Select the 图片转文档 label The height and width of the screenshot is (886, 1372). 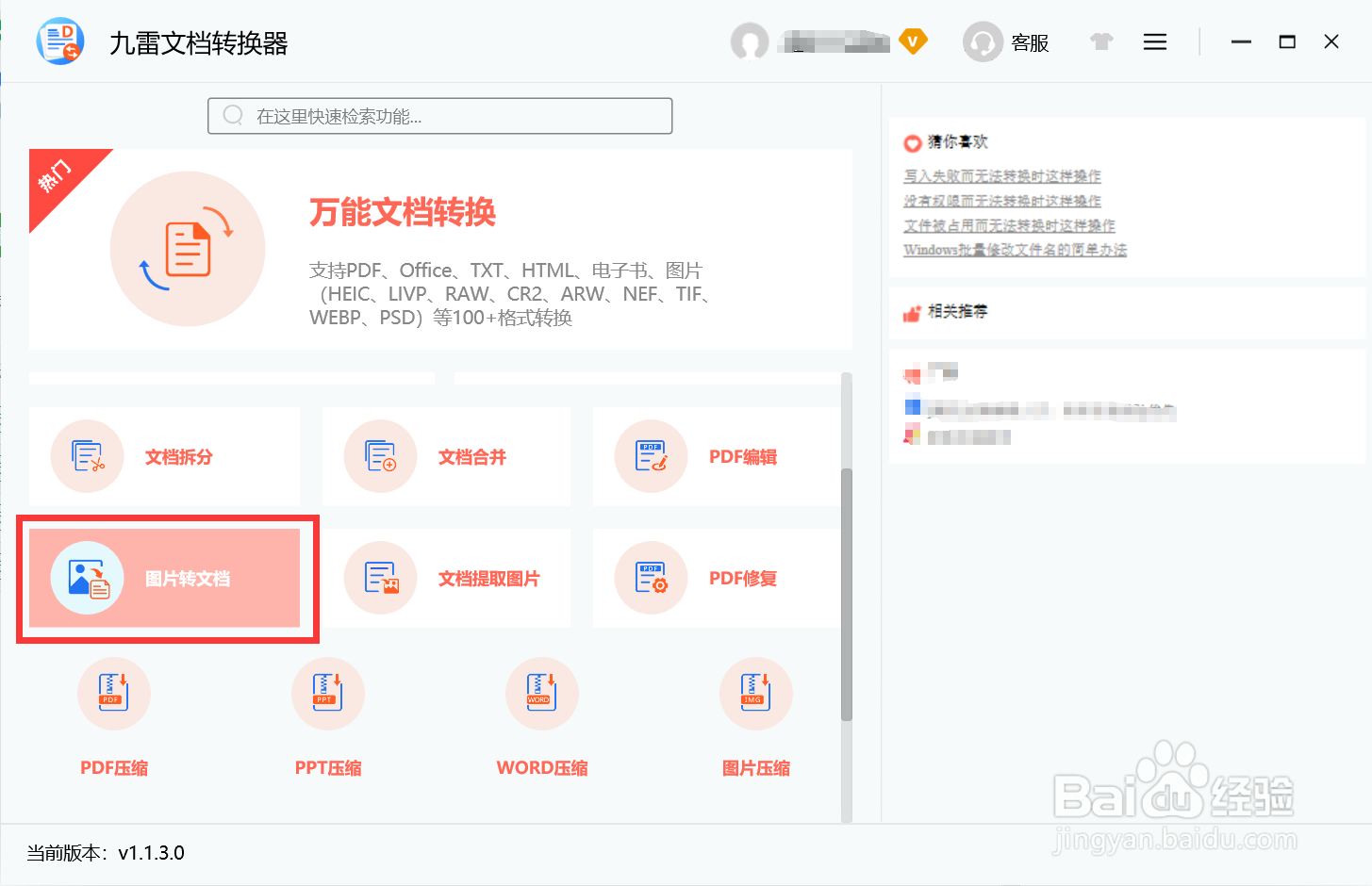pyautogui.click(x=188, y=579)
